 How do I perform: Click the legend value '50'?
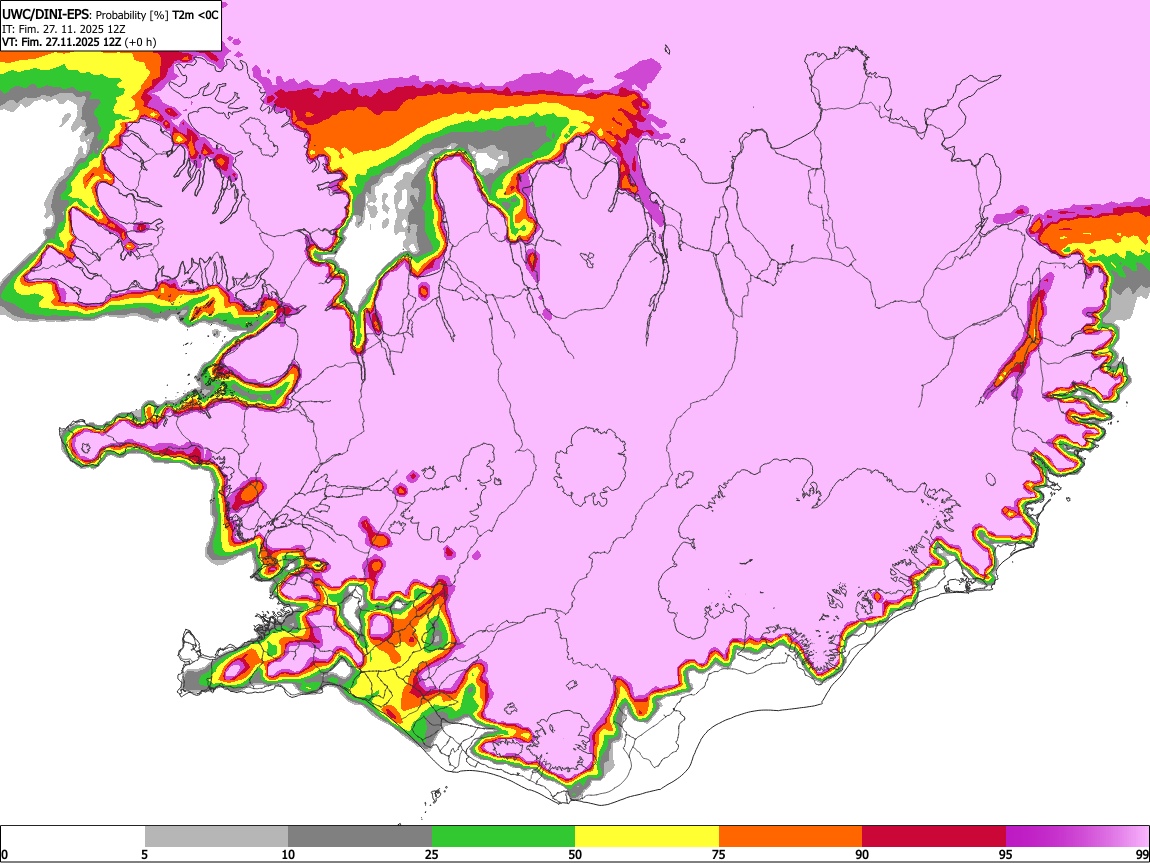click(575, 854)
